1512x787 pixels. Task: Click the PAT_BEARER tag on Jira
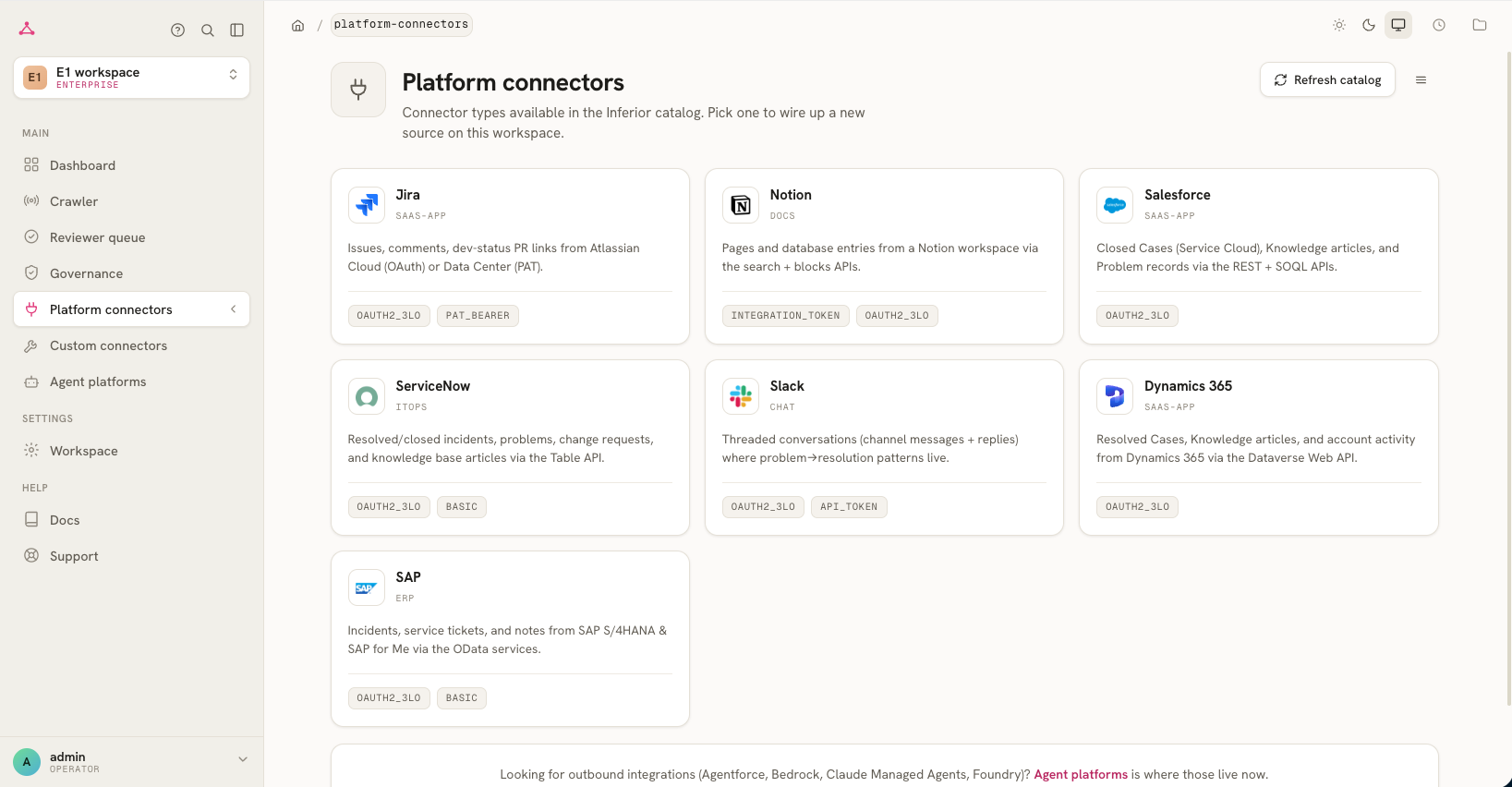478,316
